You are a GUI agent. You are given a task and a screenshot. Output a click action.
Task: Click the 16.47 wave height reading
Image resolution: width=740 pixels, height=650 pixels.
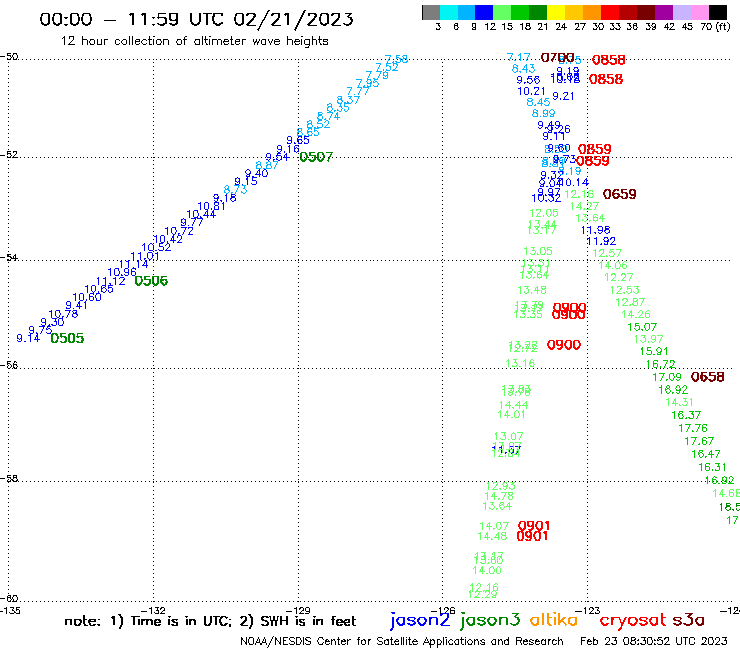click(706, 454)
